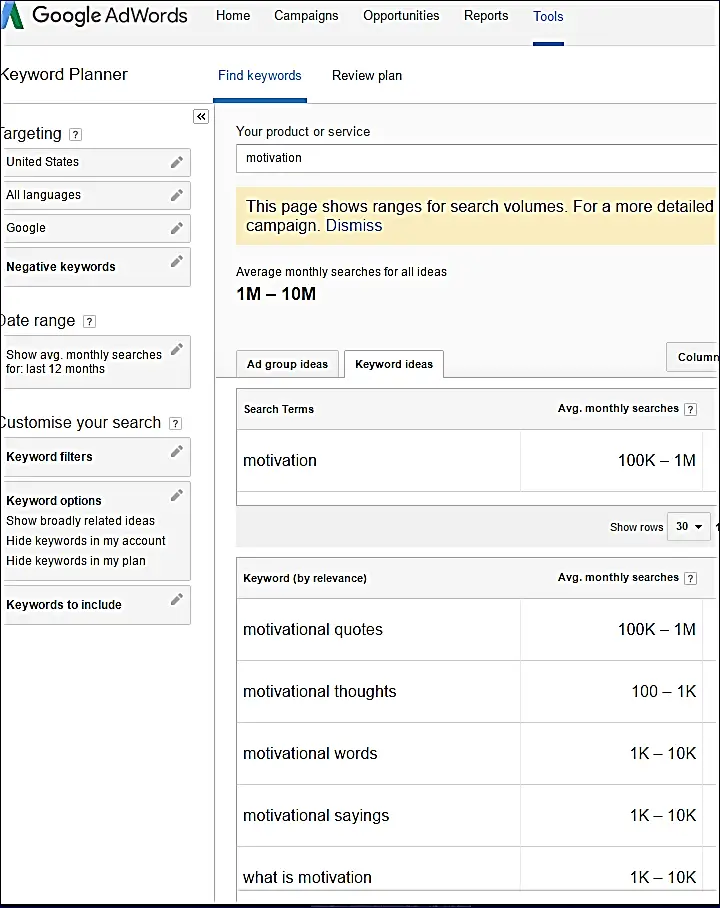The image size is (720, 908).
Task: Collapse the sidebar with double-chevron button
Action: coord(201,116)
